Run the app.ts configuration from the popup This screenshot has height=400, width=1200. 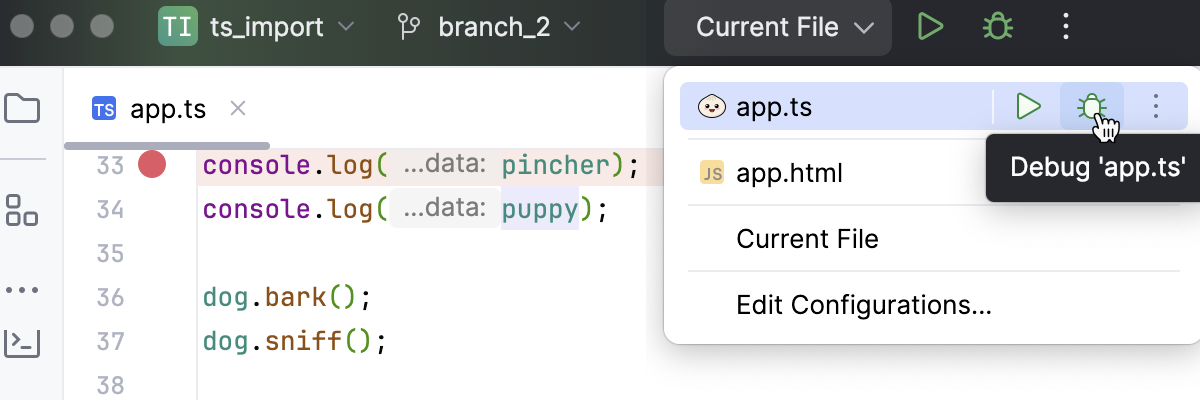pos(1028,106)
